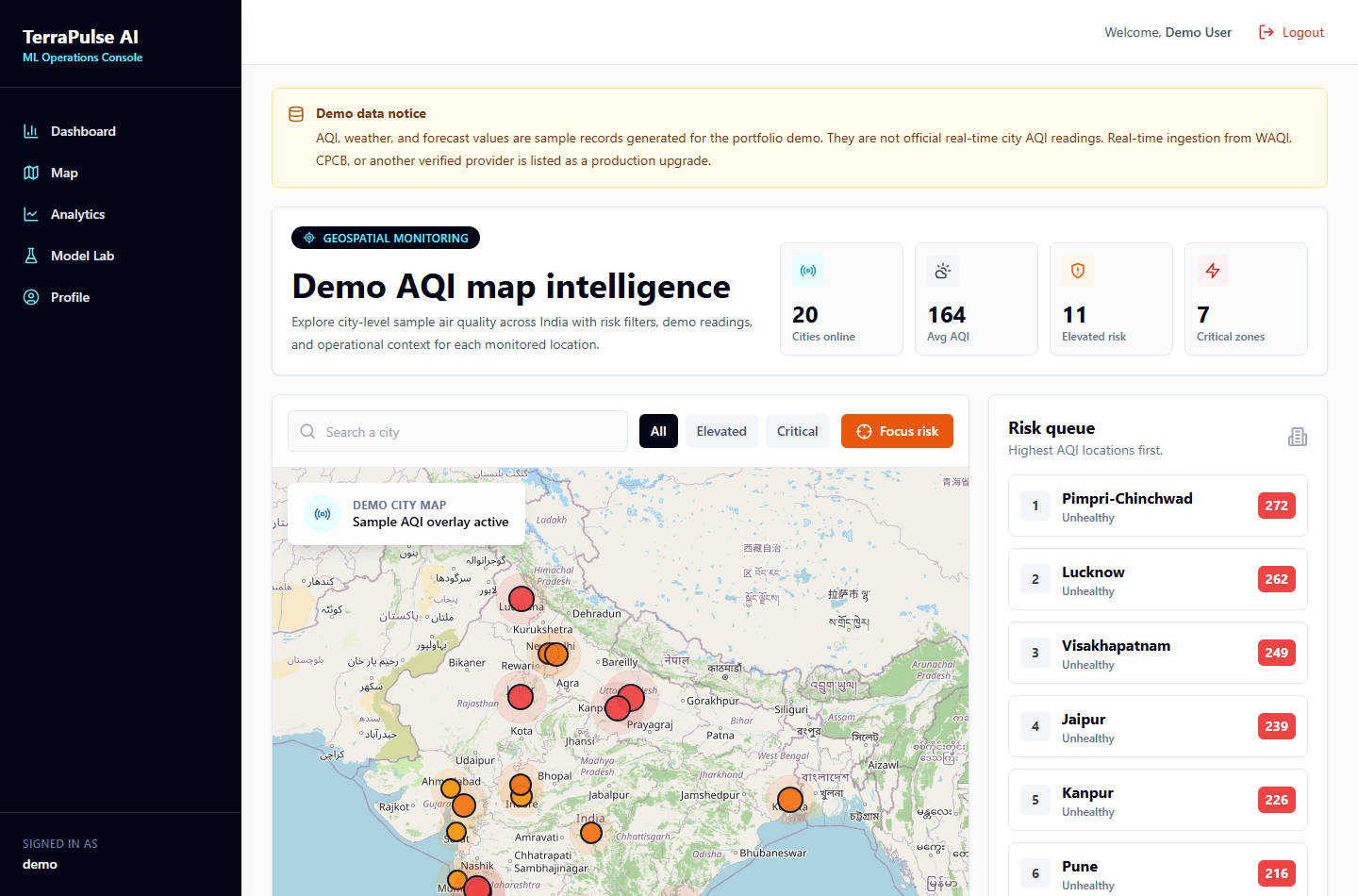Click the Model Lab flask icon

(31, 256)
